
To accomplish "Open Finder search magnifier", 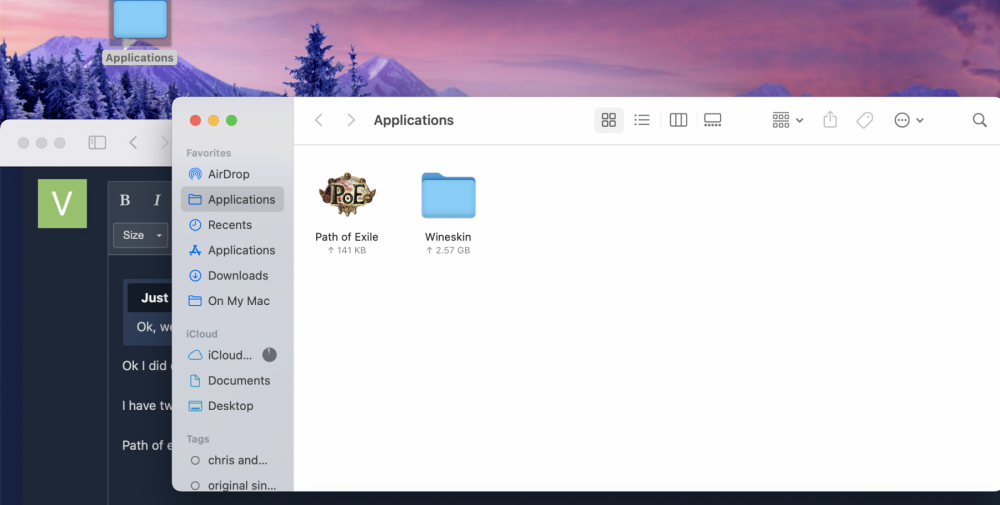I will click(x=979, y=120).
